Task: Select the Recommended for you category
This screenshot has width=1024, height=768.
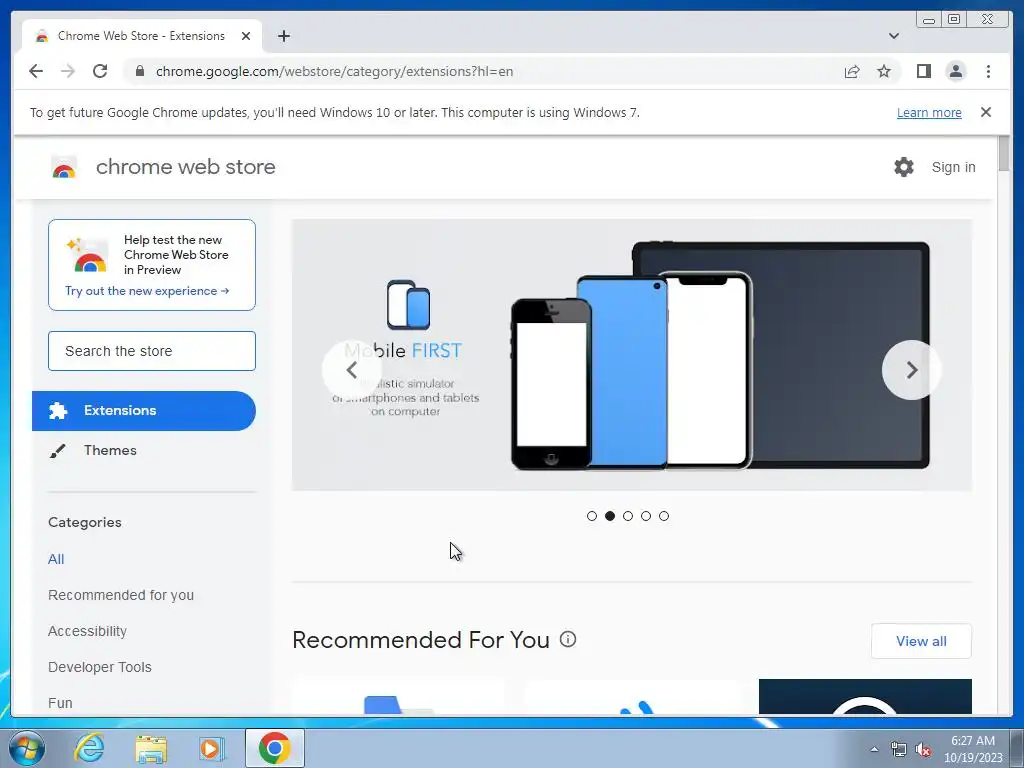Action: (121, 595)
